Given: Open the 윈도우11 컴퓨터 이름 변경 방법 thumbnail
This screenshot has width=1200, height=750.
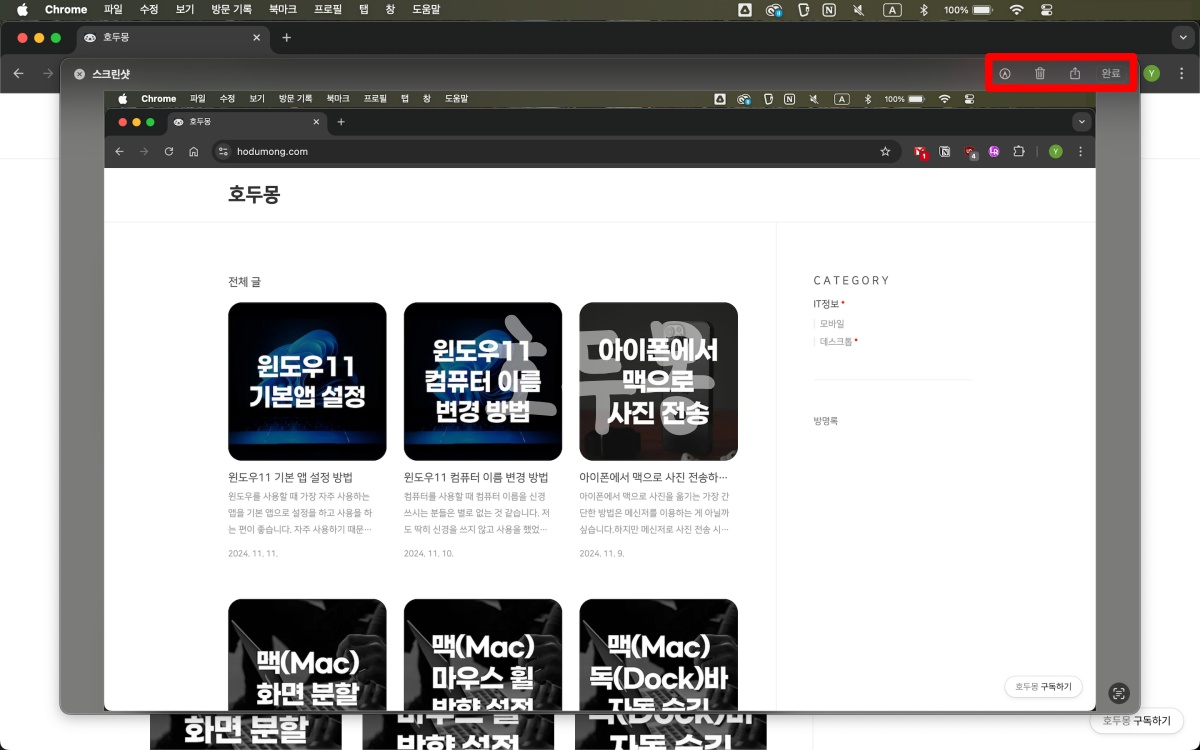Looking at the screenshot, I should click(x=483, y=381).
